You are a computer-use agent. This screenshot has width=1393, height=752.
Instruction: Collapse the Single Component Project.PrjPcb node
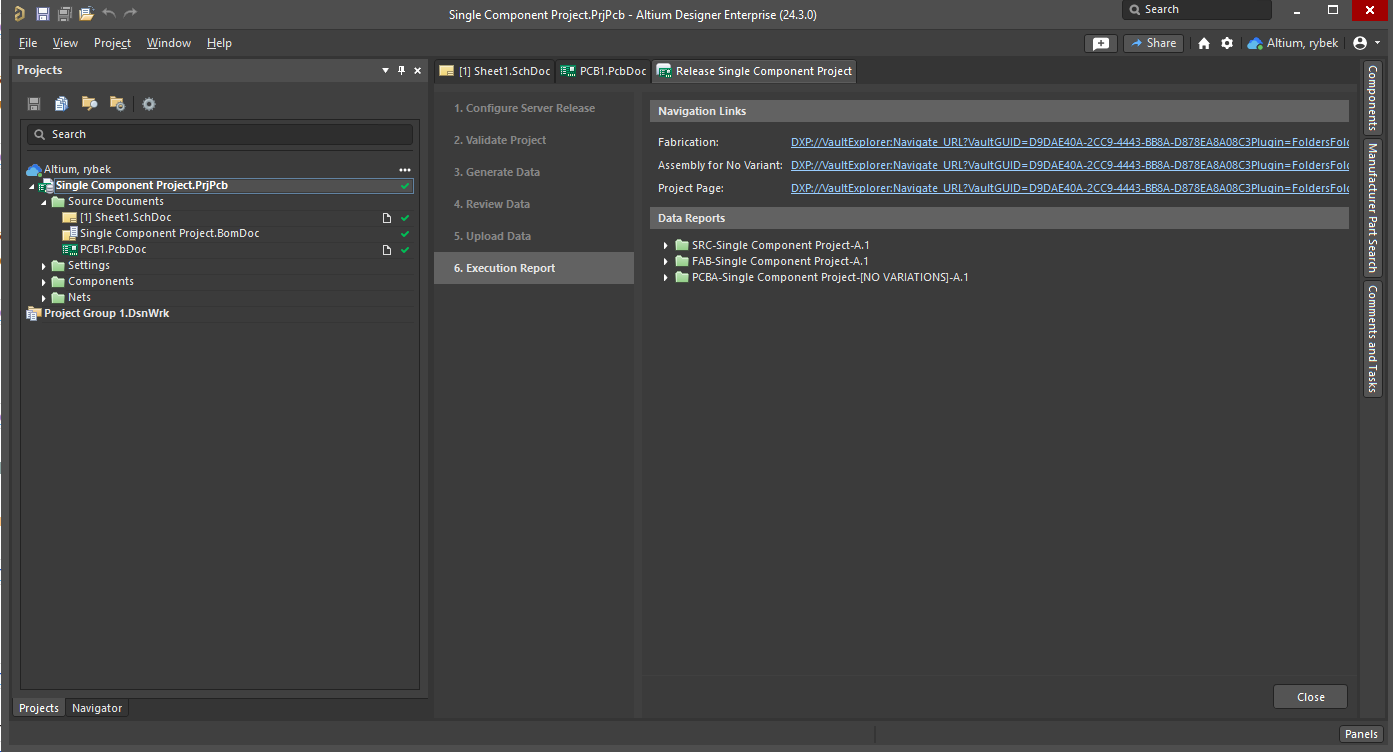(32, 186)
